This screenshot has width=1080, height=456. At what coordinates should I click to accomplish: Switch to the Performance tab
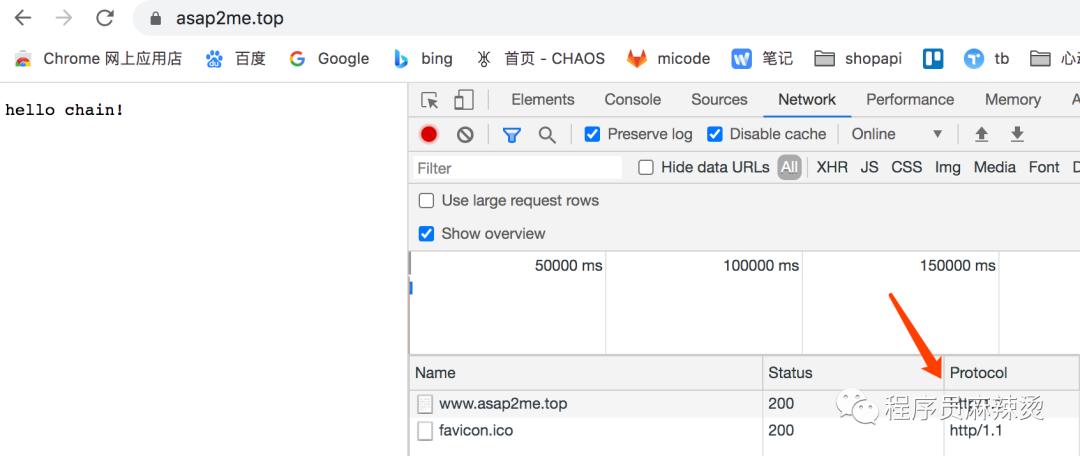click(x=910, y=100)
